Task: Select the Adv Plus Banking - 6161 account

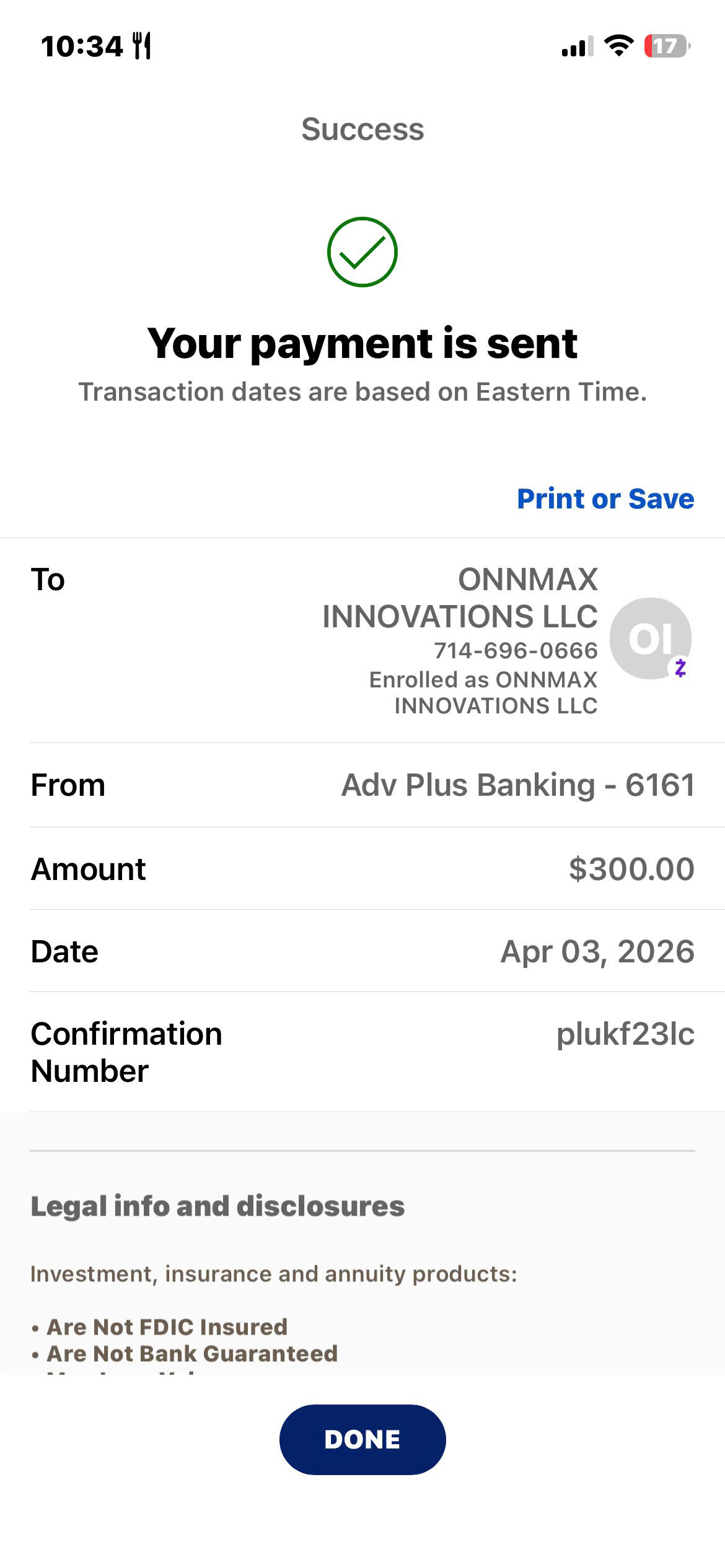Action: (x=518, y=785)
